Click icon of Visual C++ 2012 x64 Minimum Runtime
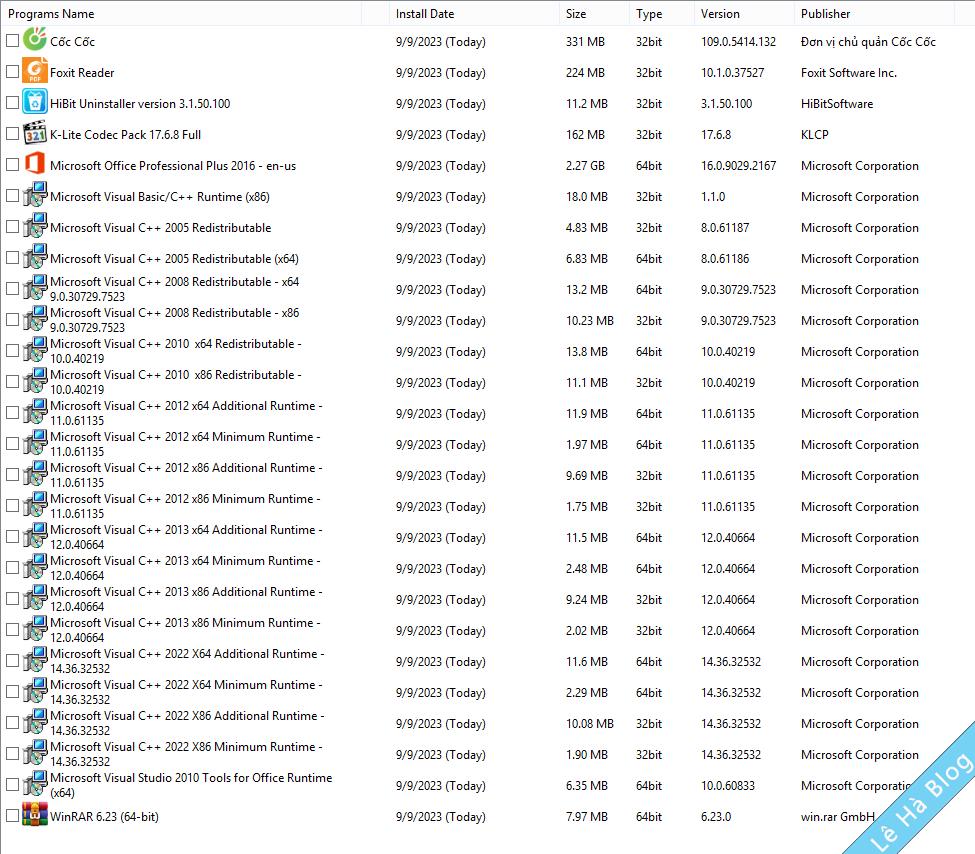The height and width of the screenshot is (854, 975). click(35, 443)
